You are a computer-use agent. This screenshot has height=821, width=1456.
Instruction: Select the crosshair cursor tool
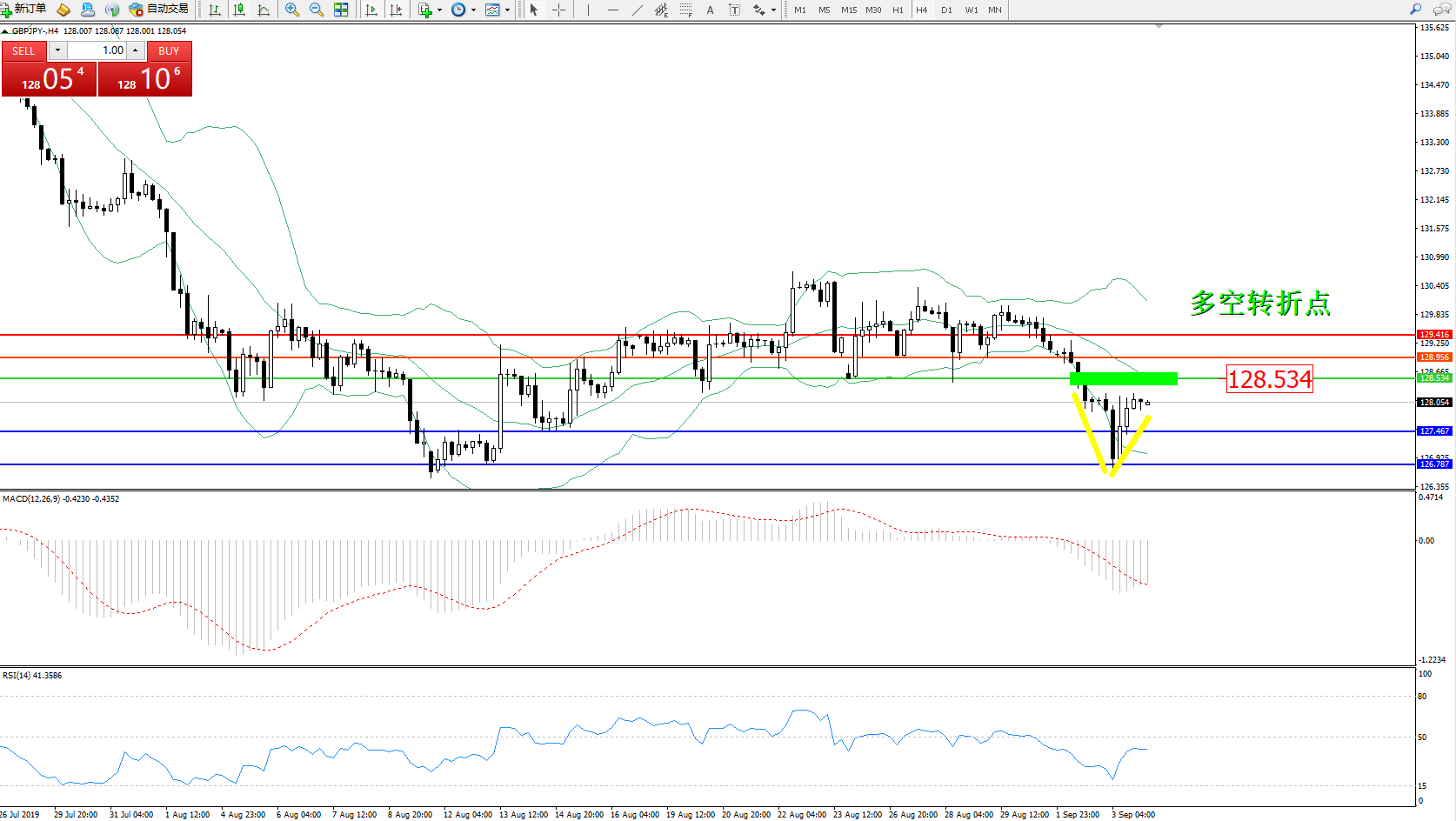click(x=559, y=10)
